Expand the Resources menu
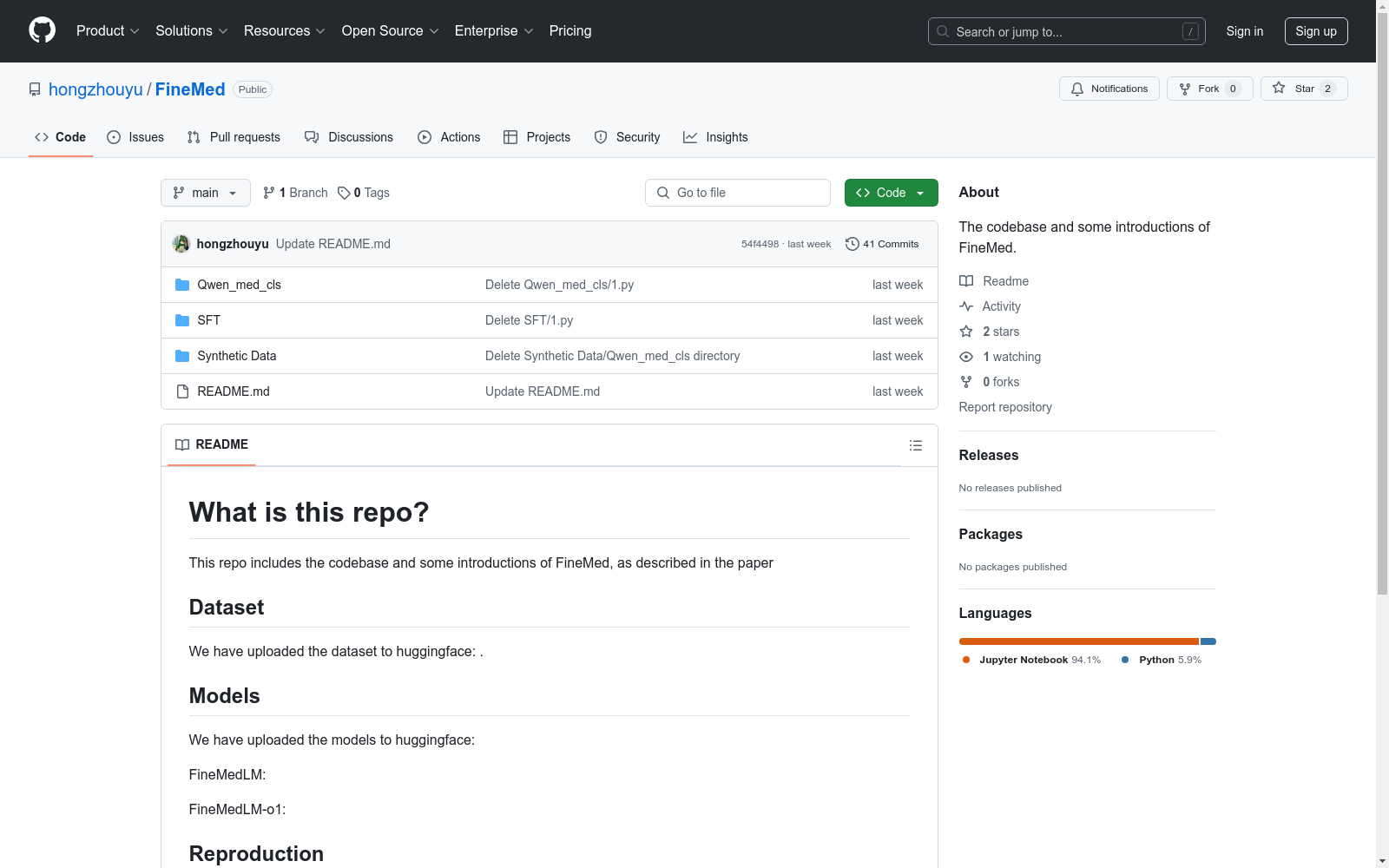 click(x=285, y=30)
